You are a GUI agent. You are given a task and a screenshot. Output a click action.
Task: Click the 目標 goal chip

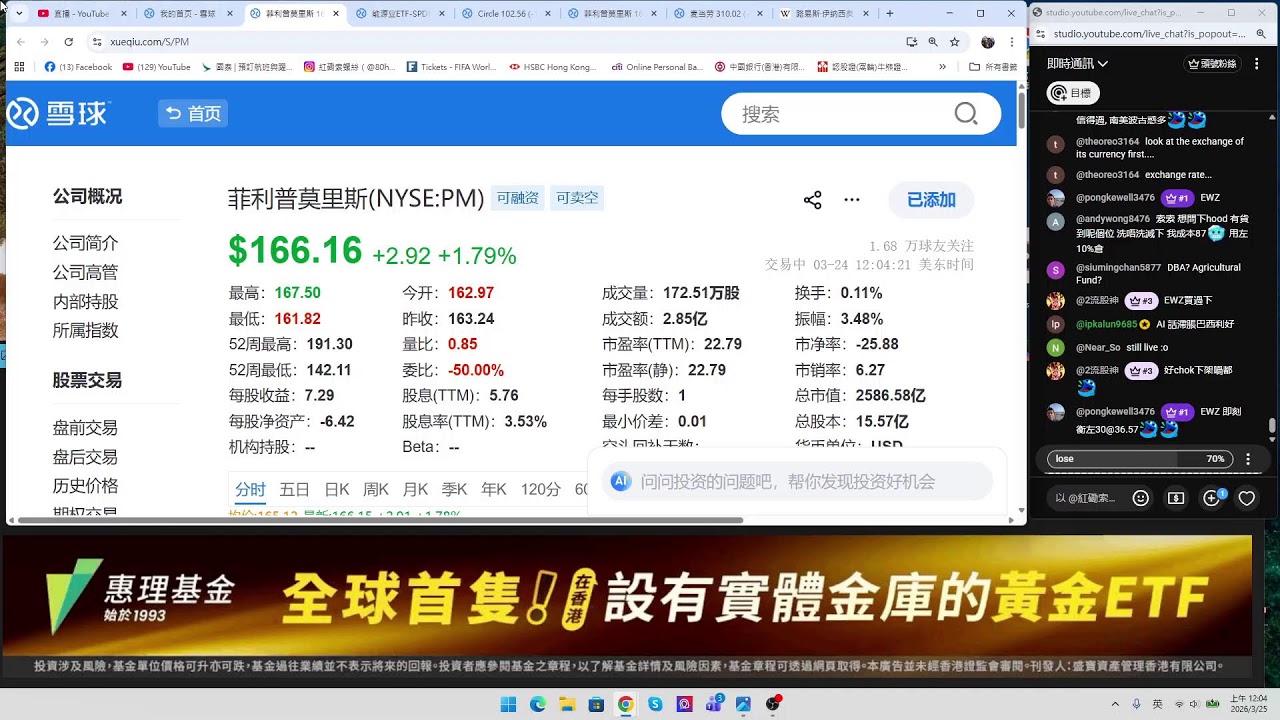click(1072, 93)
